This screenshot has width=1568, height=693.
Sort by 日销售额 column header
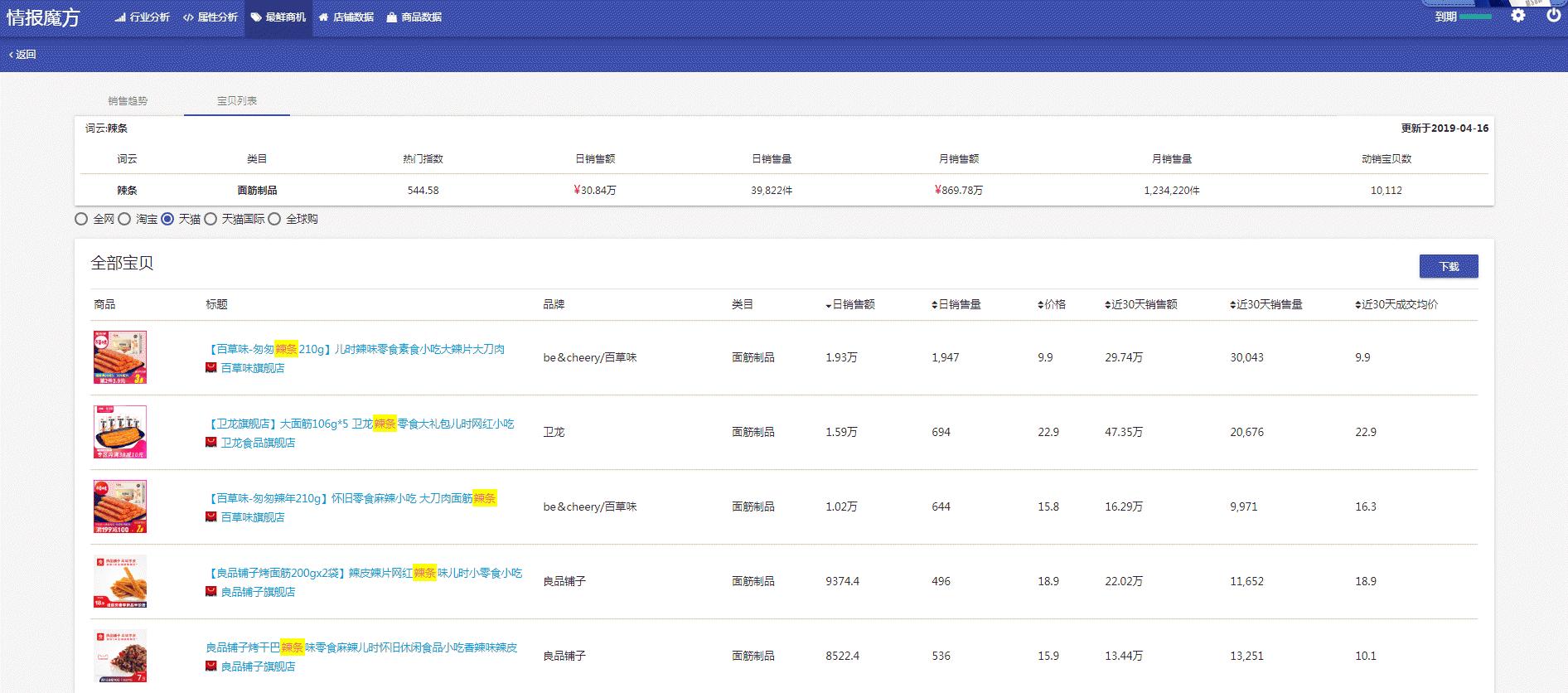(850, 304)
